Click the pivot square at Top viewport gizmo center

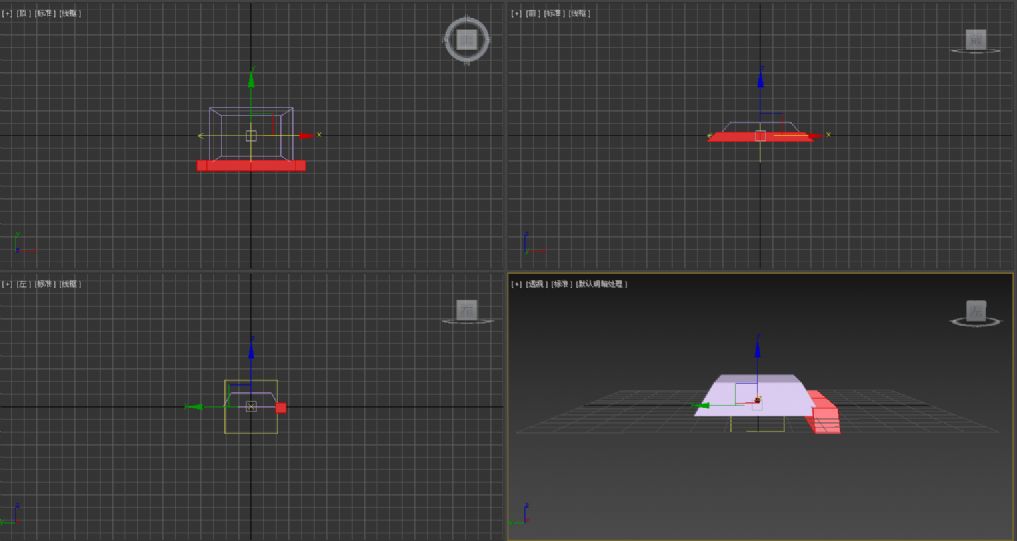click(251, 136)
